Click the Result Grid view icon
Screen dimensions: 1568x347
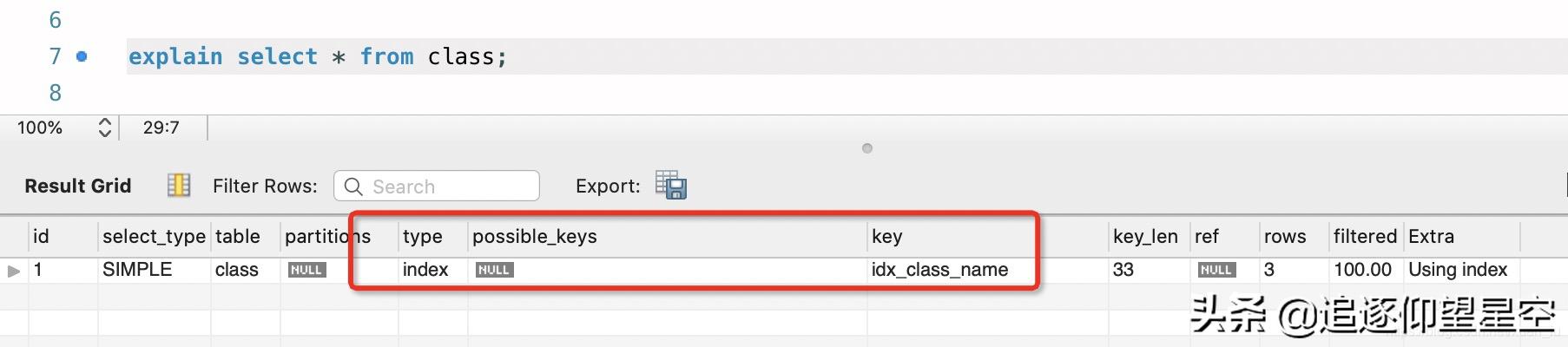click(179, 186)
